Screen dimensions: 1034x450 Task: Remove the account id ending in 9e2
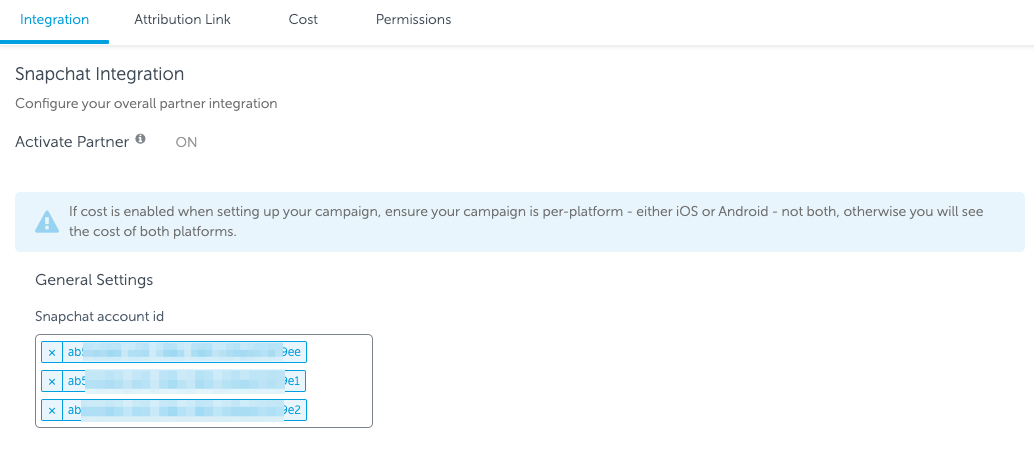pyautogui.click(x=52, y=410)
